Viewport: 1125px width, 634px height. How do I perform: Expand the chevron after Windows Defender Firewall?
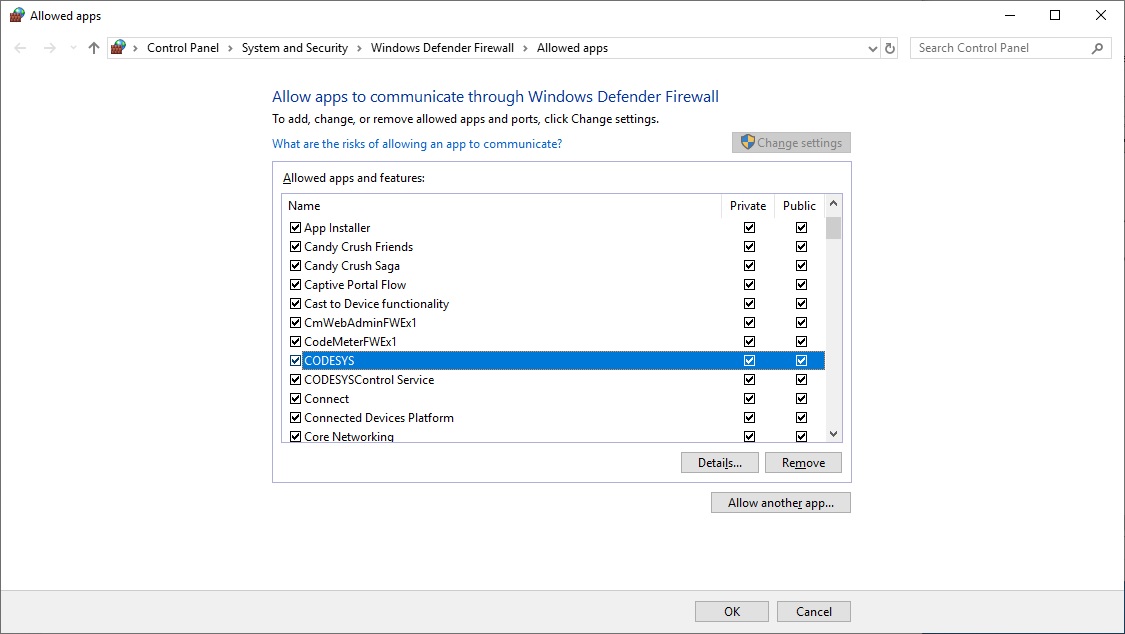pos(525,48)
